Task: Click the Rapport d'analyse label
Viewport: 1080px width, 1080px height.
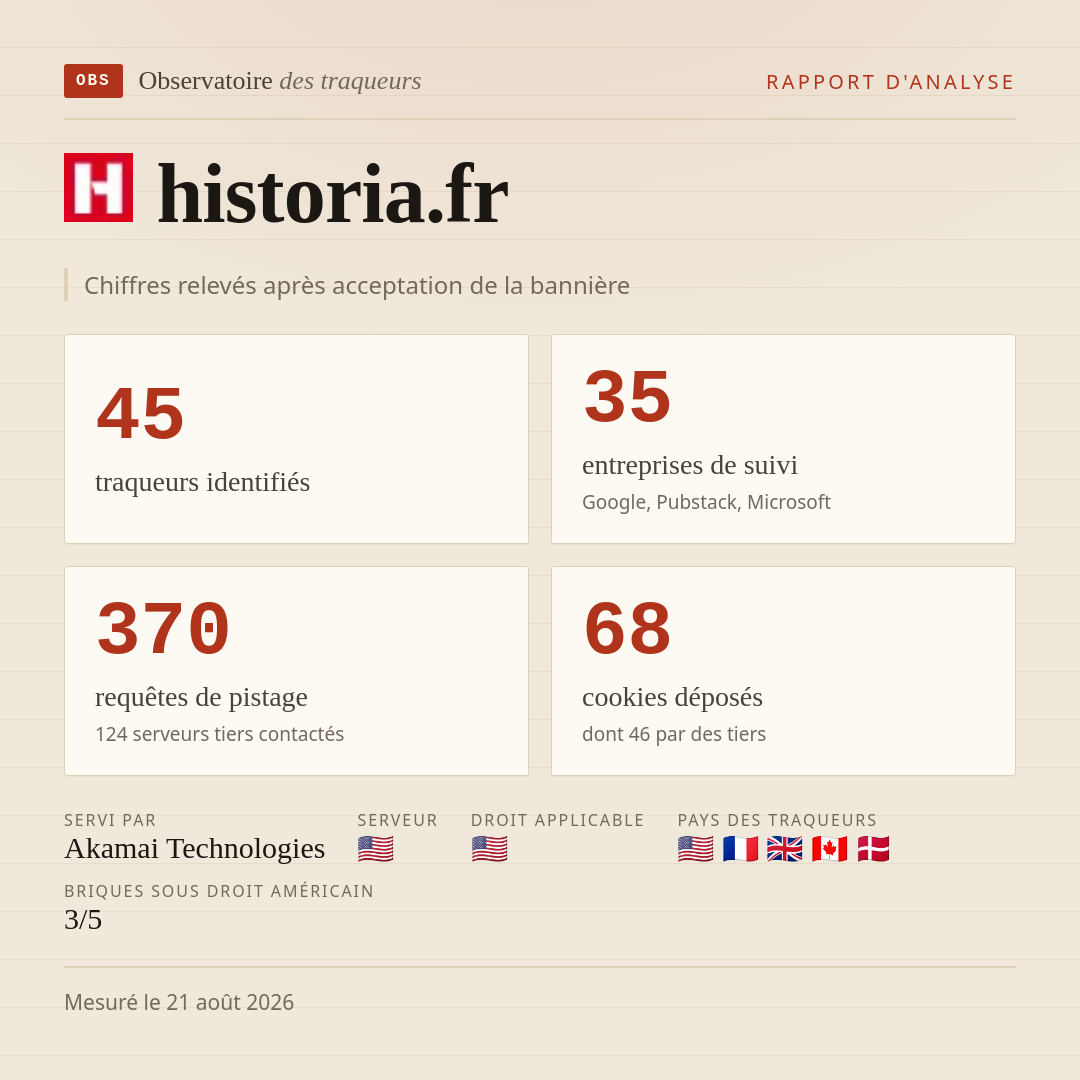Action: point(891,82)
